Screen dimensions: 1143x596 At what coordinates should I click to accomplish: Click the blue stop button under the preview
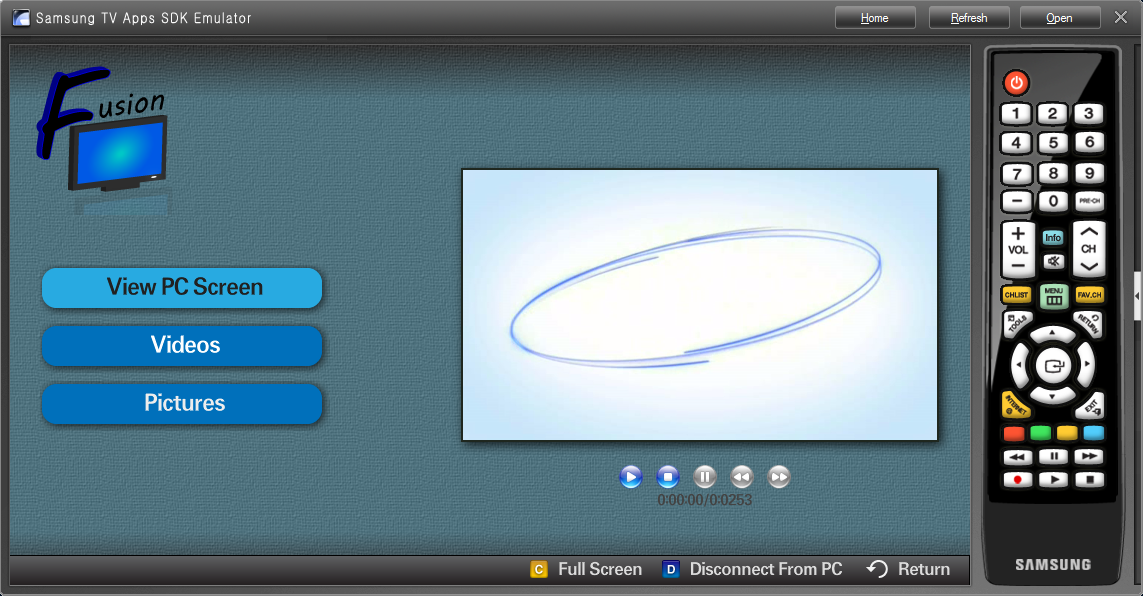point(668,477)
